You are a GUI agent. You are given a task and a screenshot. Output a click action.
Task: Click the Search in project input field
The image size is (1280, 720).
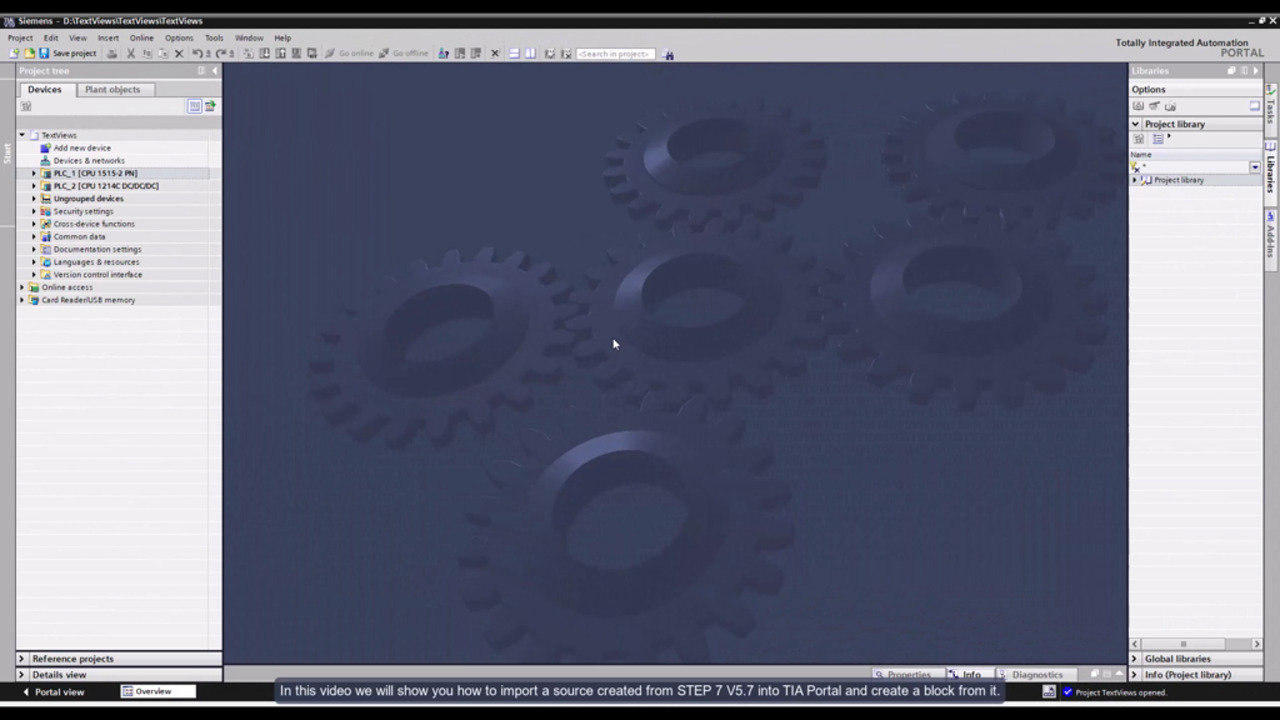click(x=615, y=54)
